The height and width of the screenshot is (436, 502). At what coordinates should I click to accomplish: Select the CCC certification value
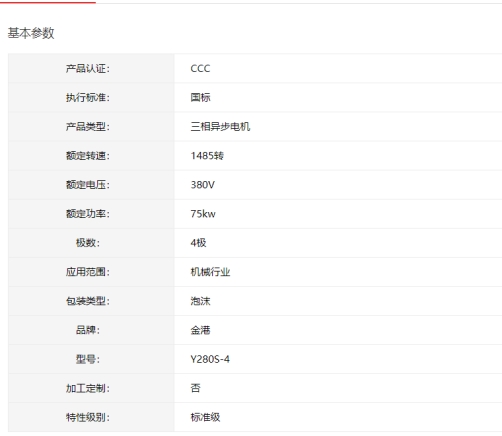pyautogui.click(x=200, y=68)
